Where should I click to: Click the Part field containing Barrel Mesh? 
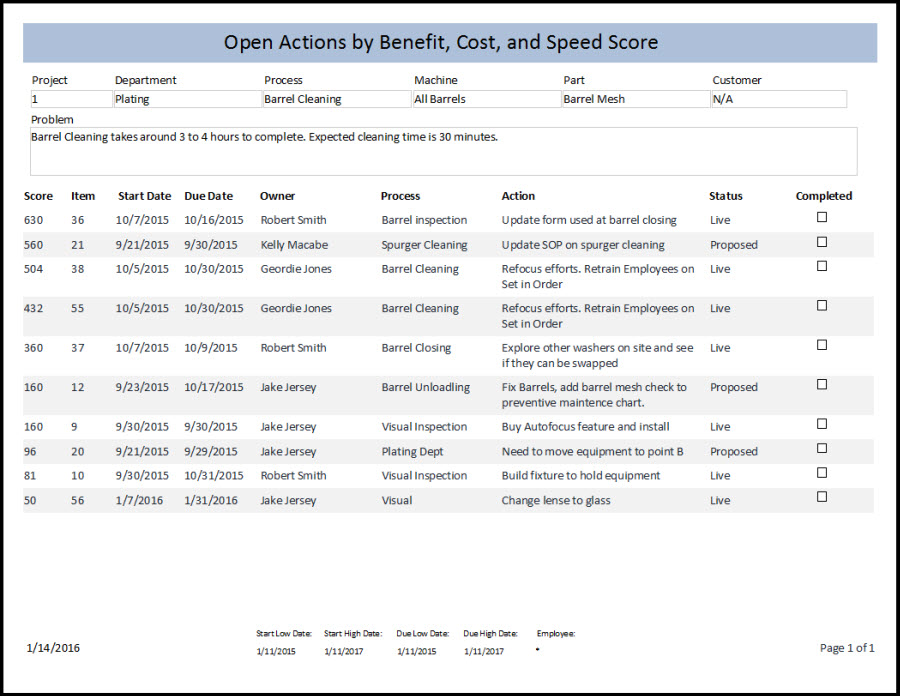[635, 99]
